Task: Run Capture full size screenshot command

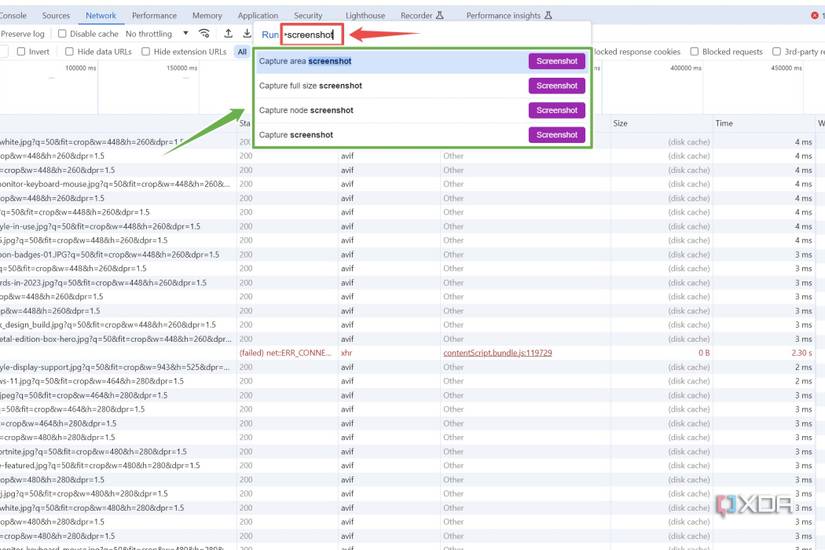Action: click(423, 86)
